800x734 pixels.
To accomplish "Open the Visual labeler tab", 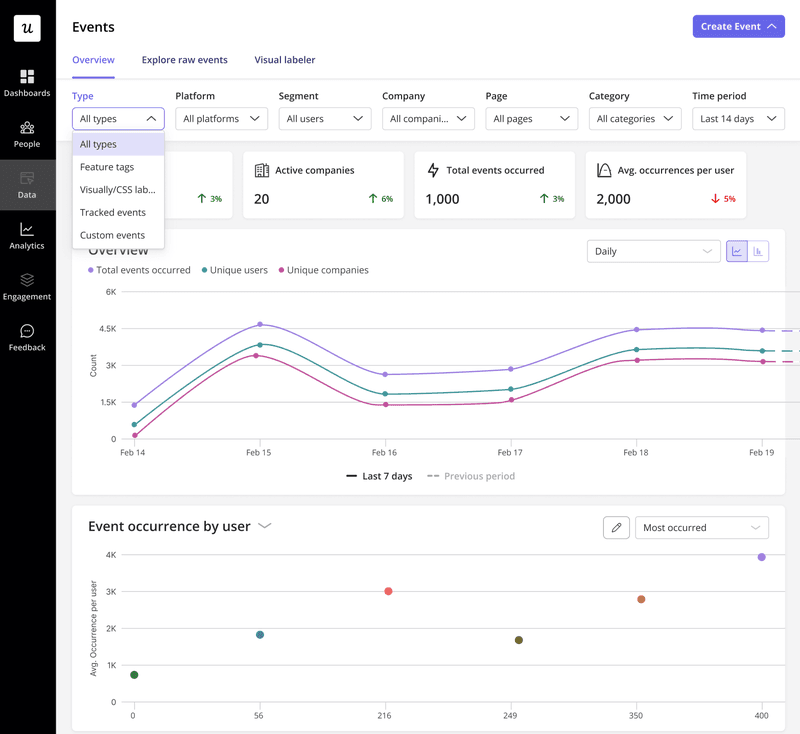I will point(284,60).
